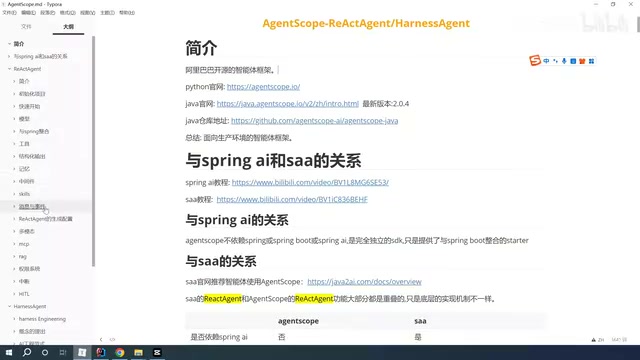The width and height of the screenshot is (640, 360).
Task: Open the 段落(P) menu
Action: 47,13
